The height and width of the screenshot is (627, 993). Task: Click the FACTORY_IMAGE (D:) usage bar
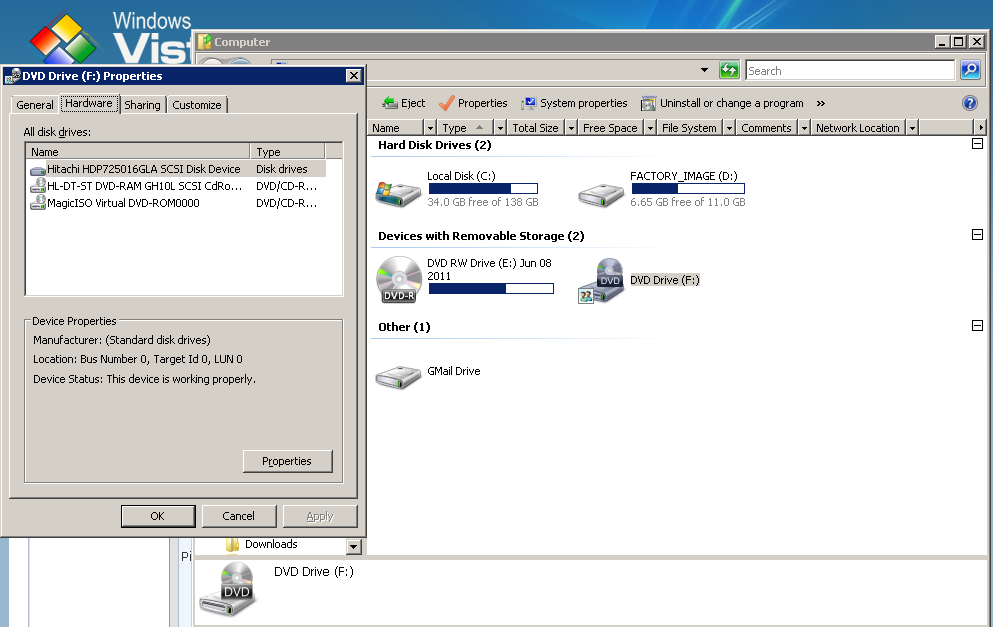pos(688,188)
